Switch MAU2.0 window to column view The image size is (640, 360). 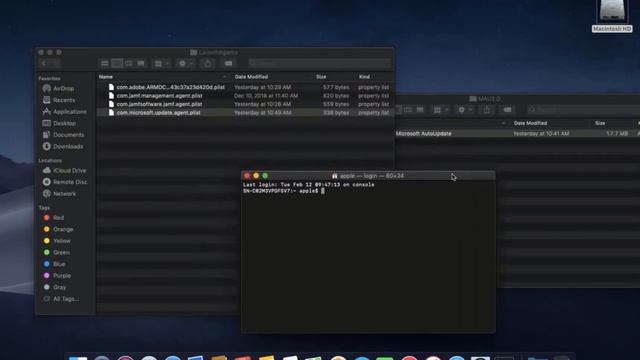pyautogui.click(x=408, y=110)
